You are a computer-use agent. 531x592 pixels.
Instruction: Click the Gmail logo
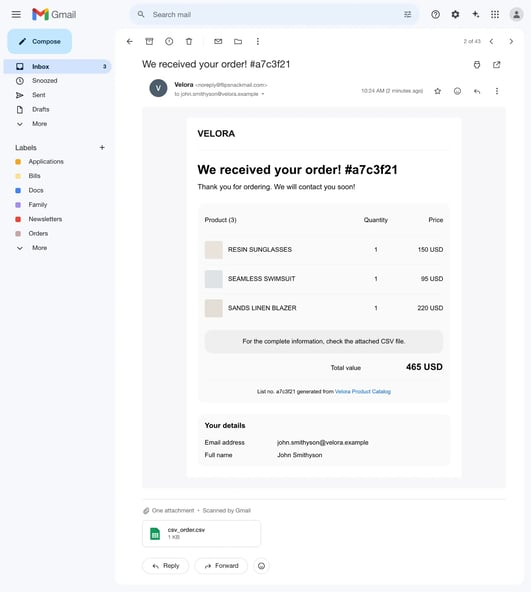pyautogui.click(x=54, y=14)
